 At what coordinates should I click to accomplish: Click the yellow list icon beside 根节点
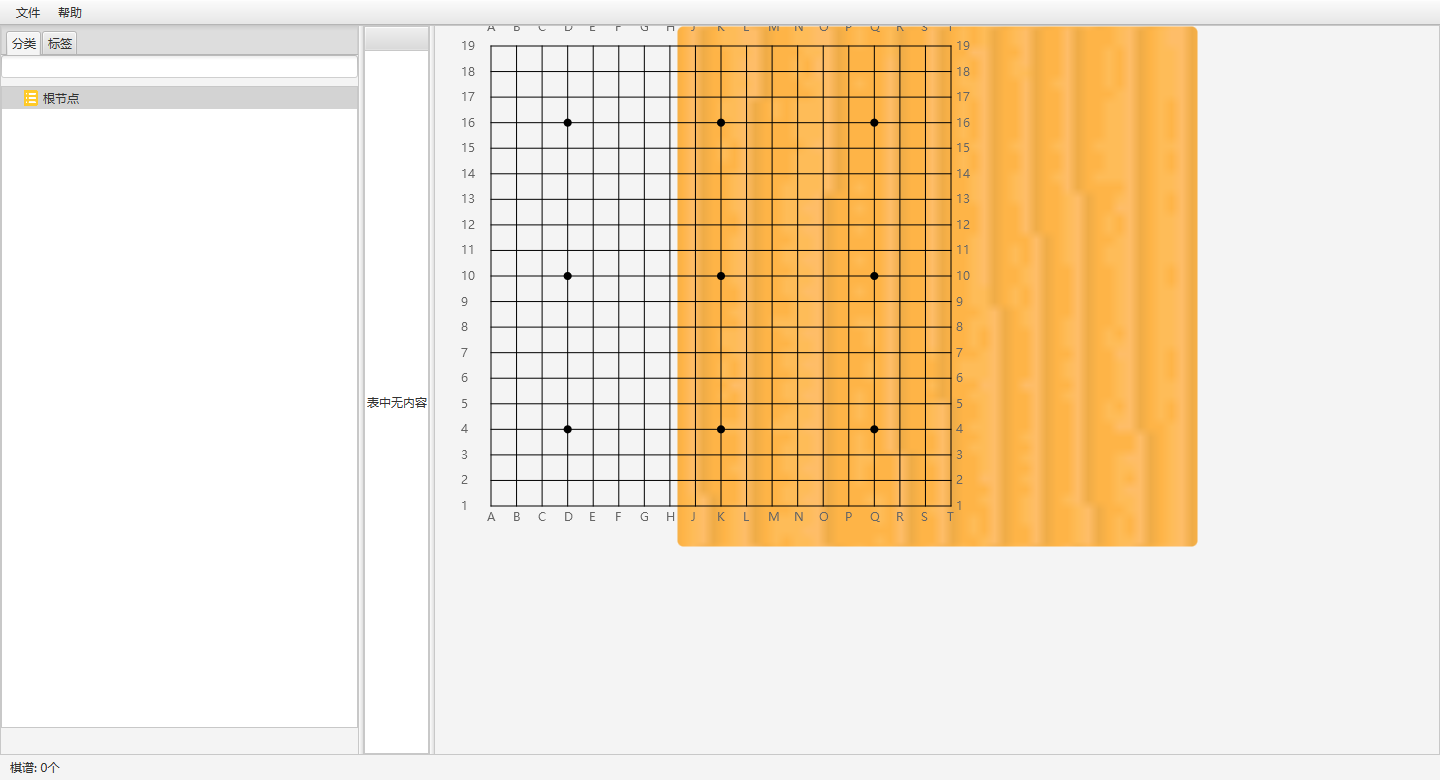click(x=30, y=98)
